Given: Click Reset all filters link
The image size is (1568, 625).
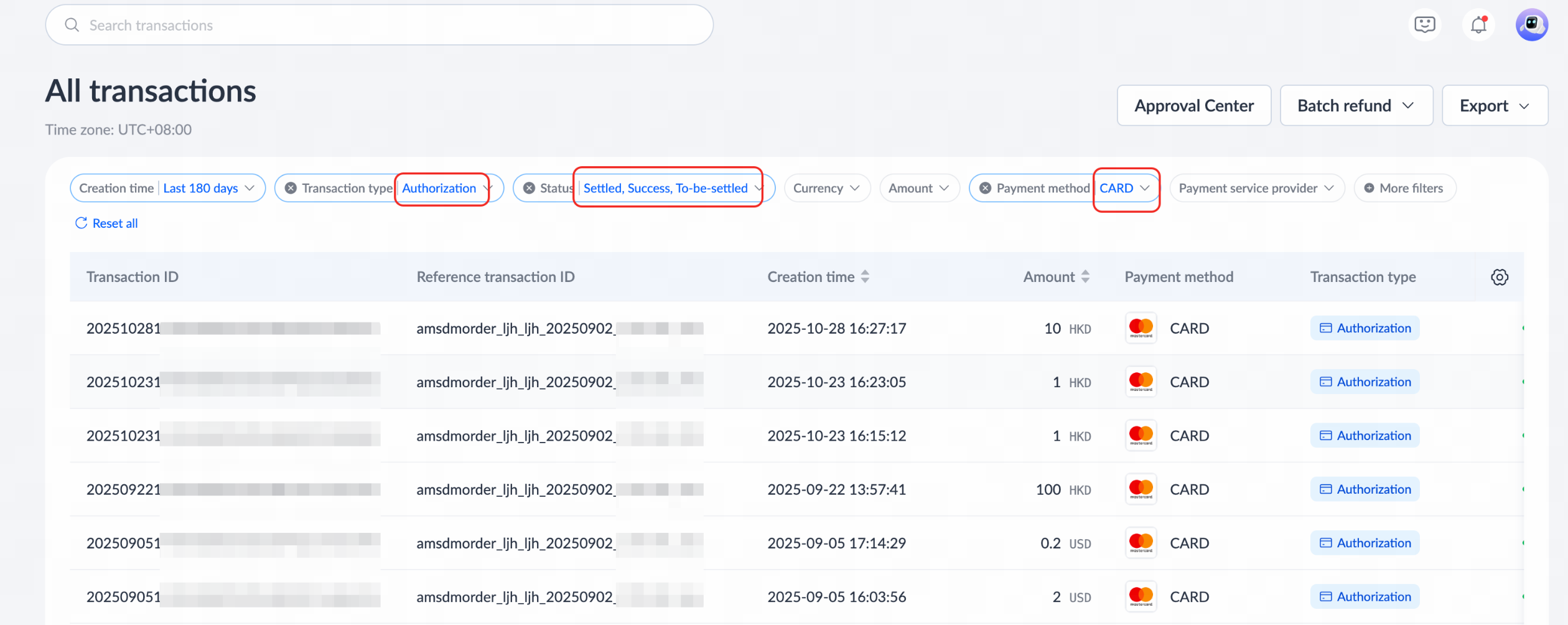Looking at the screenshot, I should [x=106, y=223].
